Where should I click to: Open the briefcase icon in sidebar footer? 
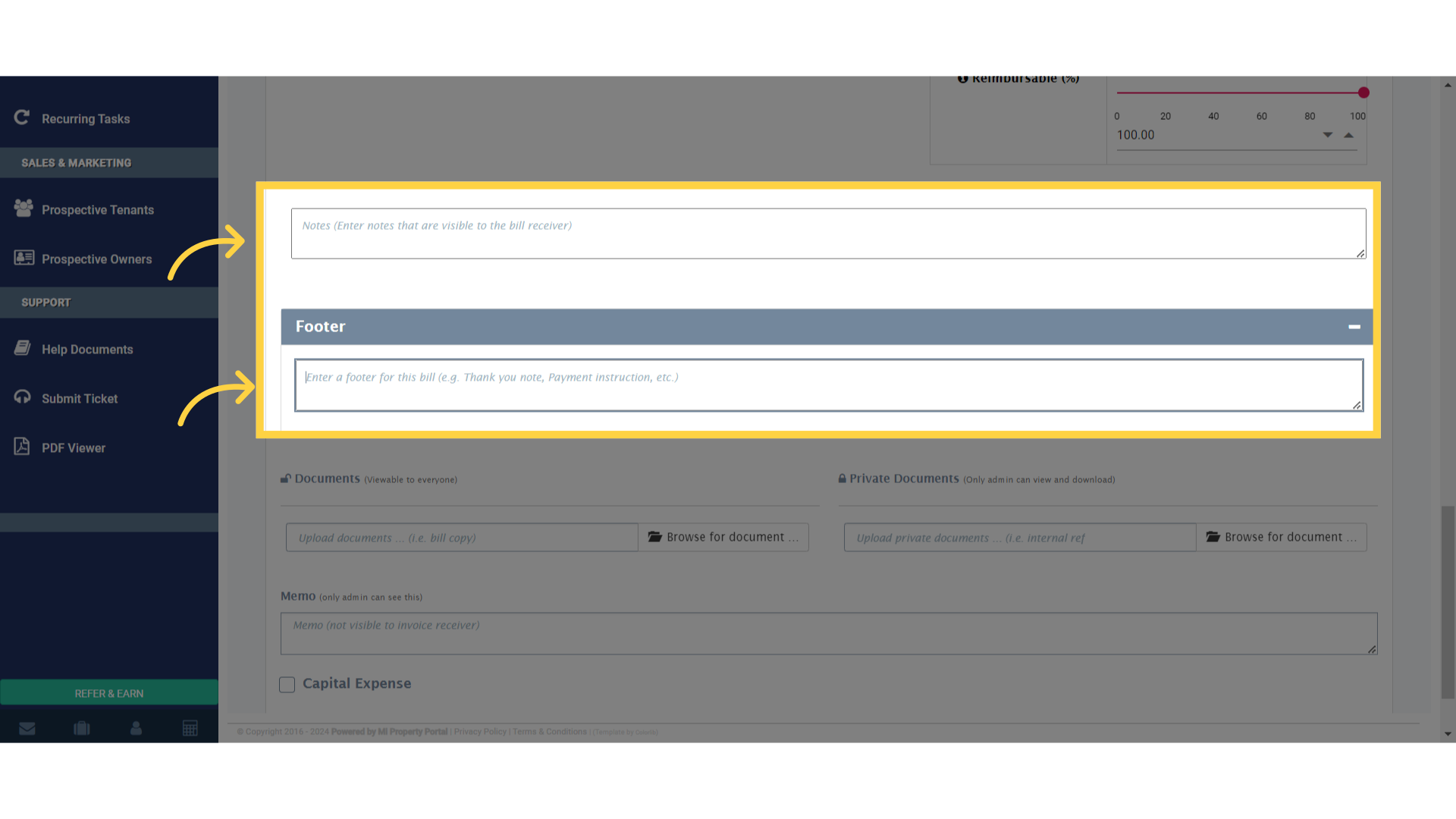click(x=82, y=729)
